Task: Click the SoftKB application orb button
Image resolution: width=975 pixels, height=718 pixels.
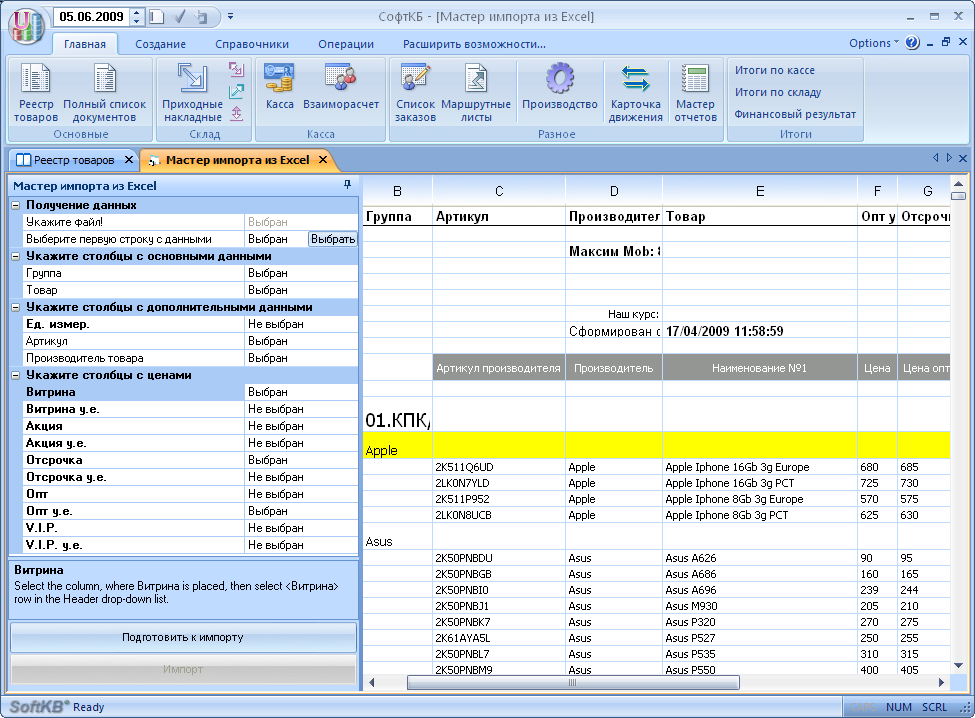Action: pos(26,26)
